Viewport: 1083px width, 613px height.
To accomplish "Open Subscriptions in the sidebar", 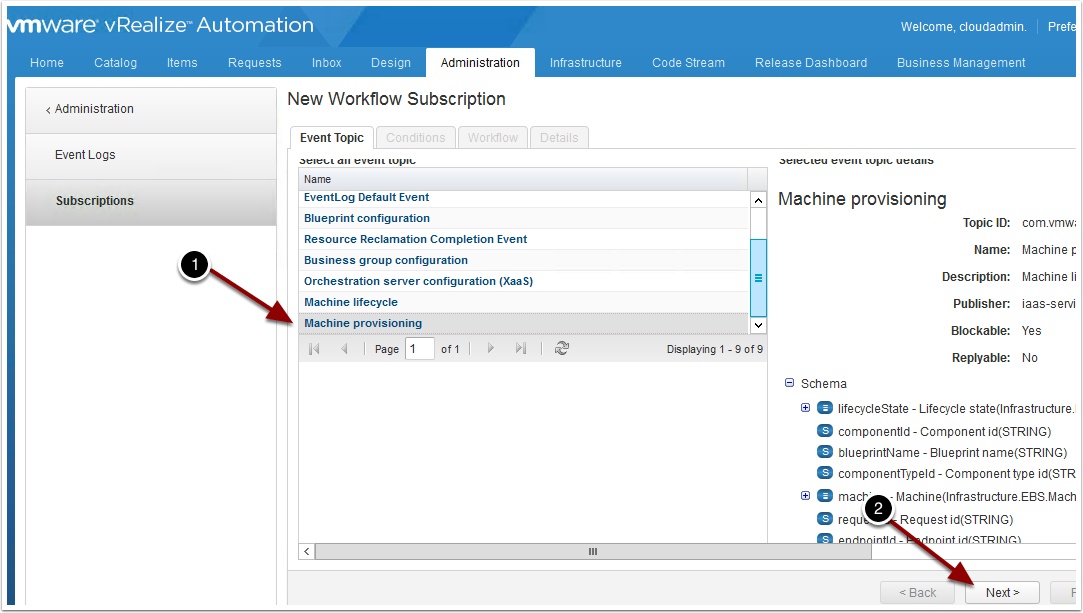I will point(151,202).
